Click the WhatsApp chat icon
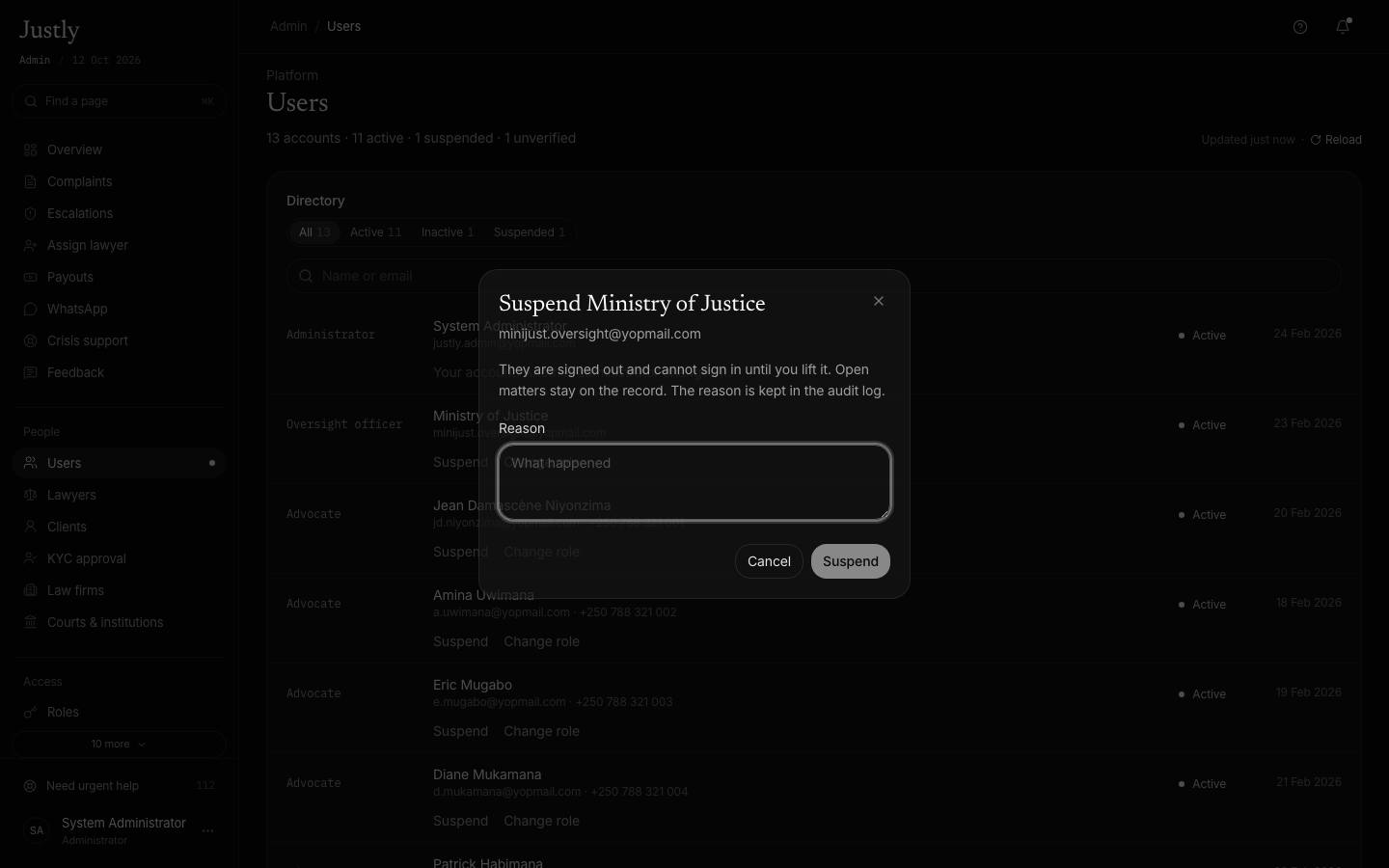1389x868 pixels. 31,309
